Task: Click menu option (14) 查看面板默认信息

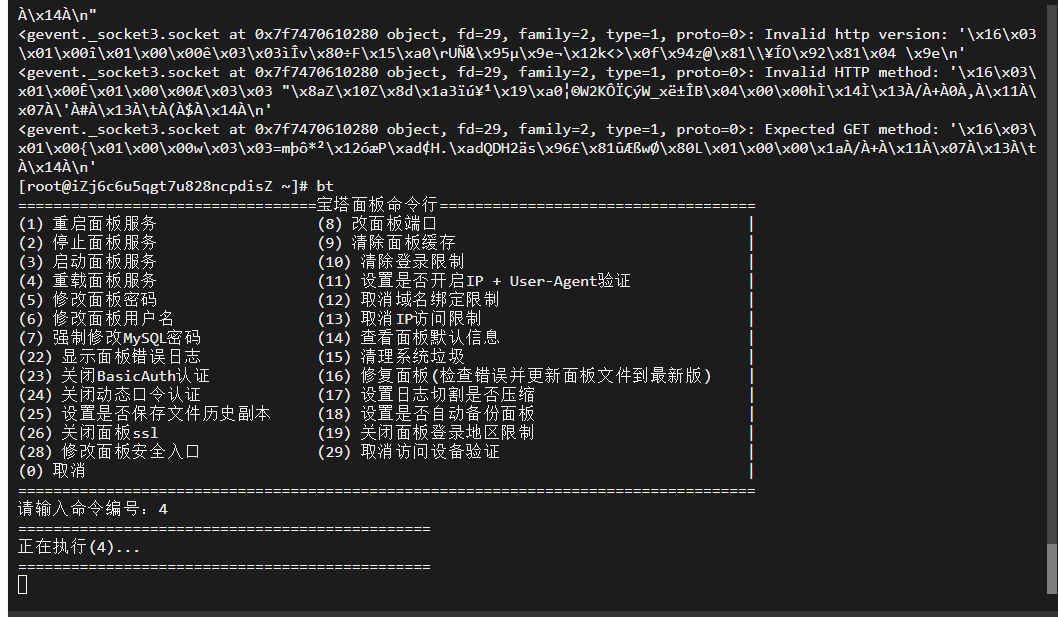Action: tap(408, 338)
